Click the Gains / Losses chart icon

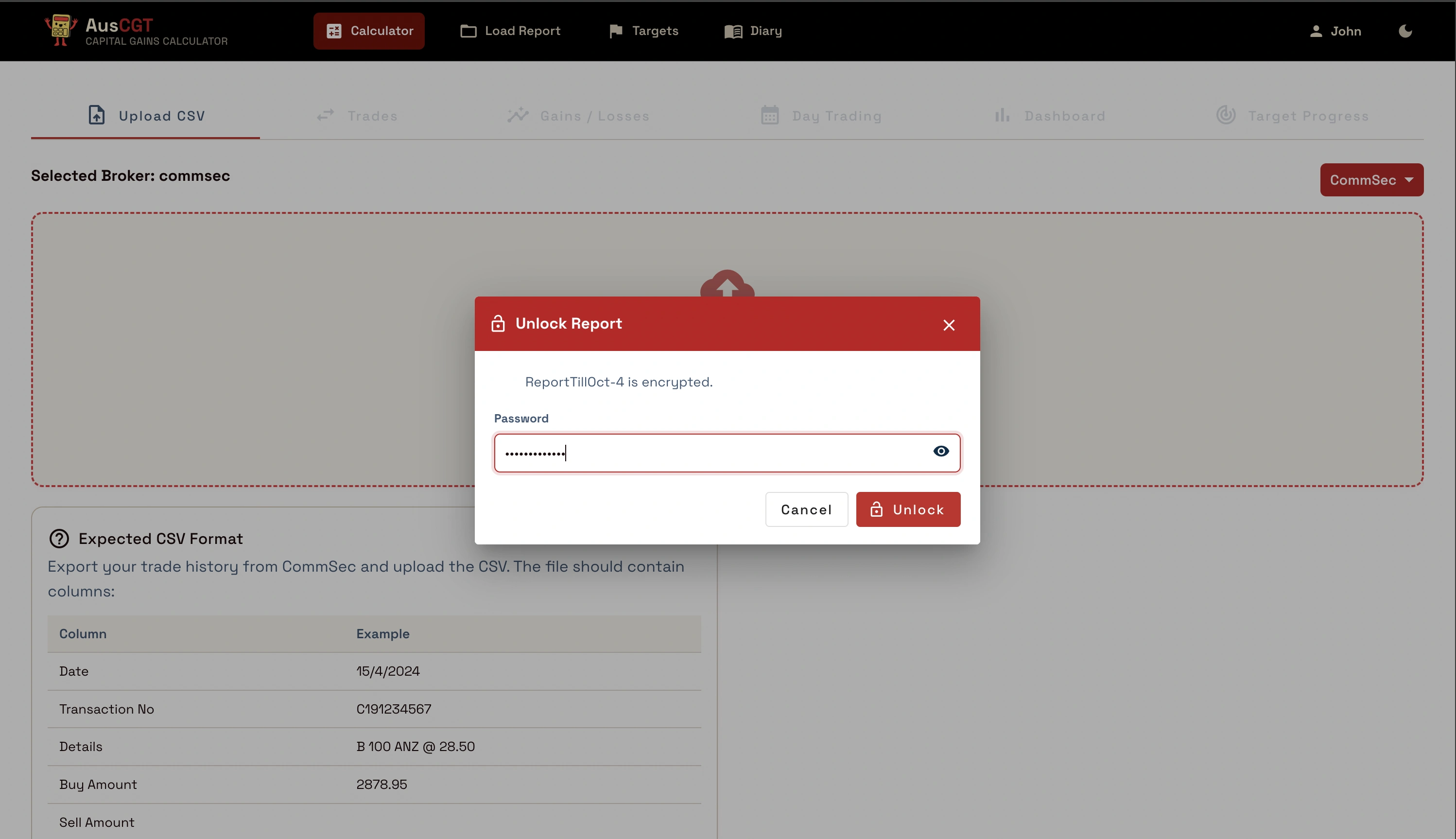pos(518,115)
